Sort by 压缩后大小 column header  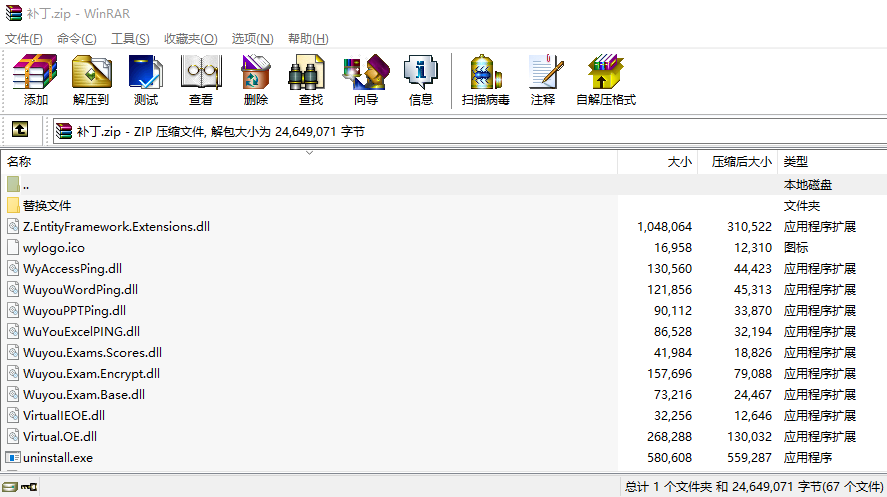pos(738,162)
